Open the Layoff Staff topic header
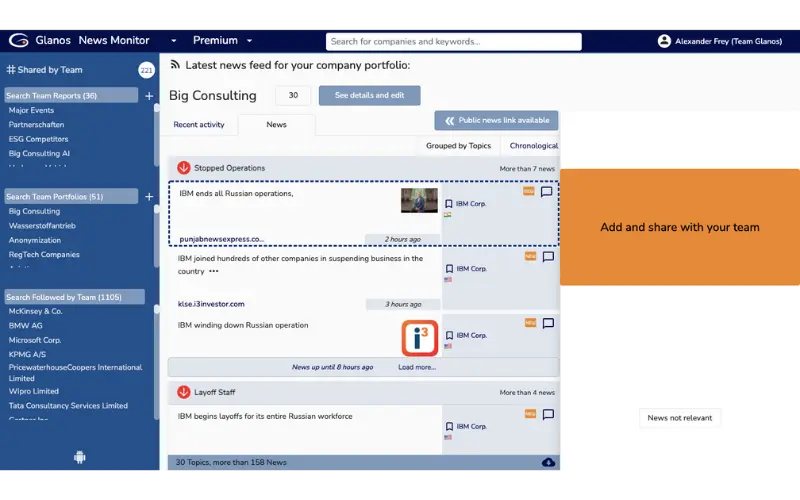The width and height of the screenshot is (800, 500). [x=364, y=392]
